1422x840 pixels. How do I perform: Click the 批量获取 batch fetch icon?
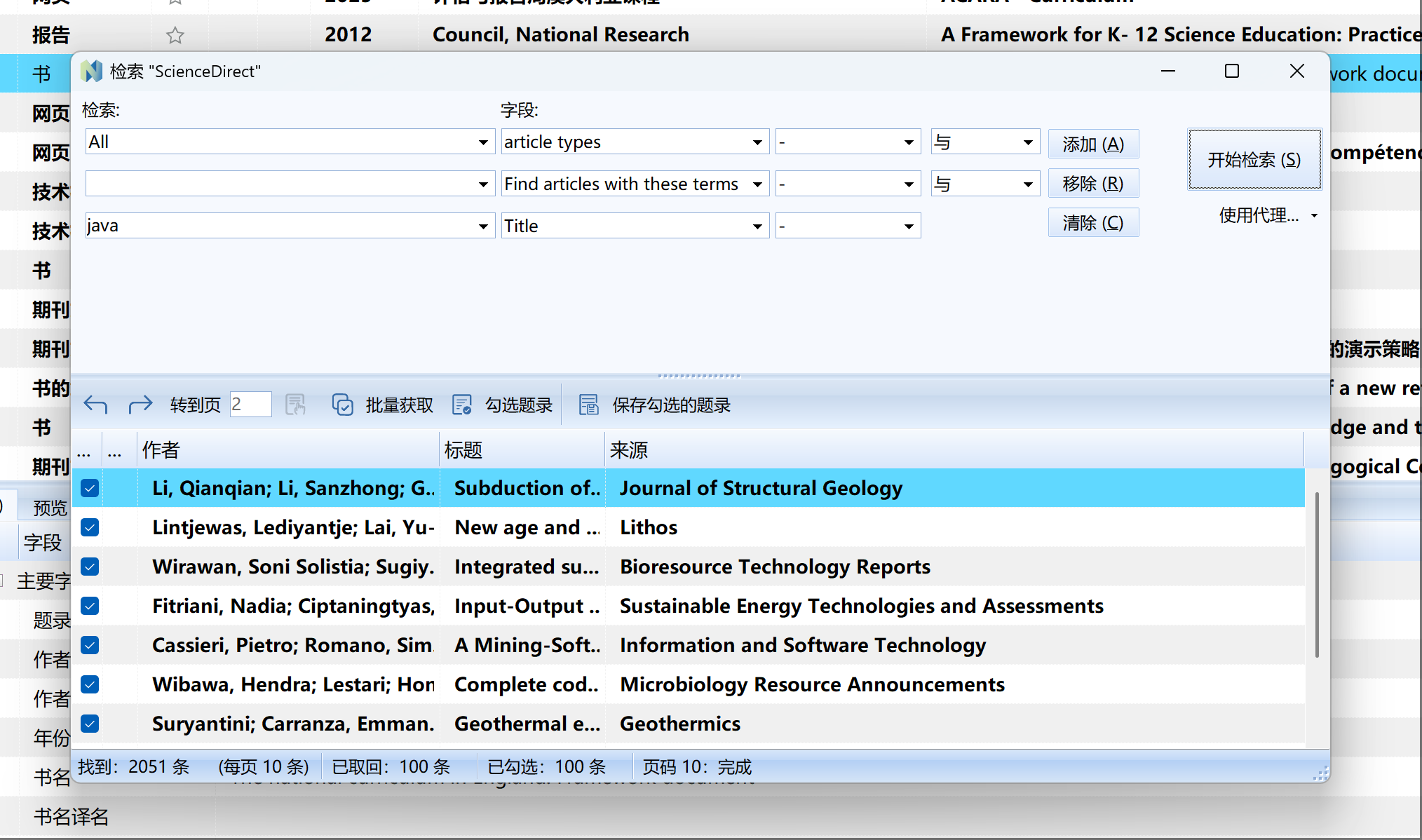click(x=342, y=405)
